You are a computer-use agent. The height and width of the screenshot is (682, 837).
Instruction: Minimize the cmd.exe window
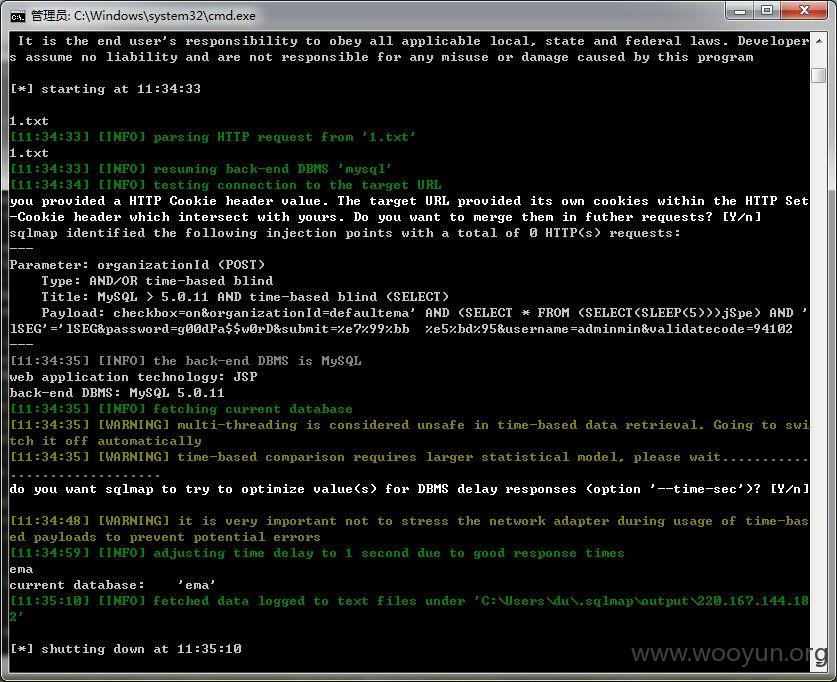[x=739, y=11]
